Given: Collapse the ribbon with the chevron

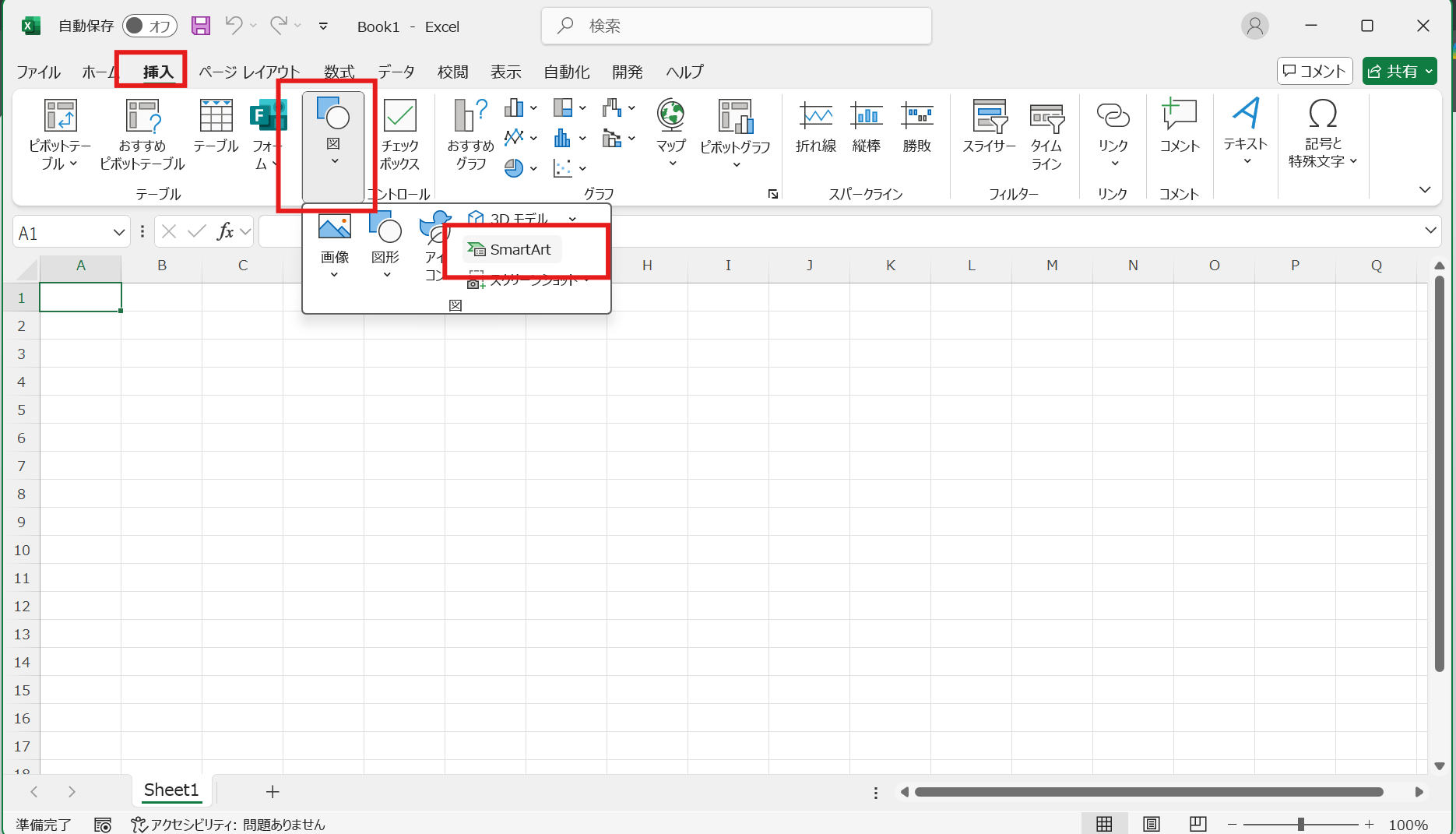Looking at the screenshot, I should [1425, 189].
